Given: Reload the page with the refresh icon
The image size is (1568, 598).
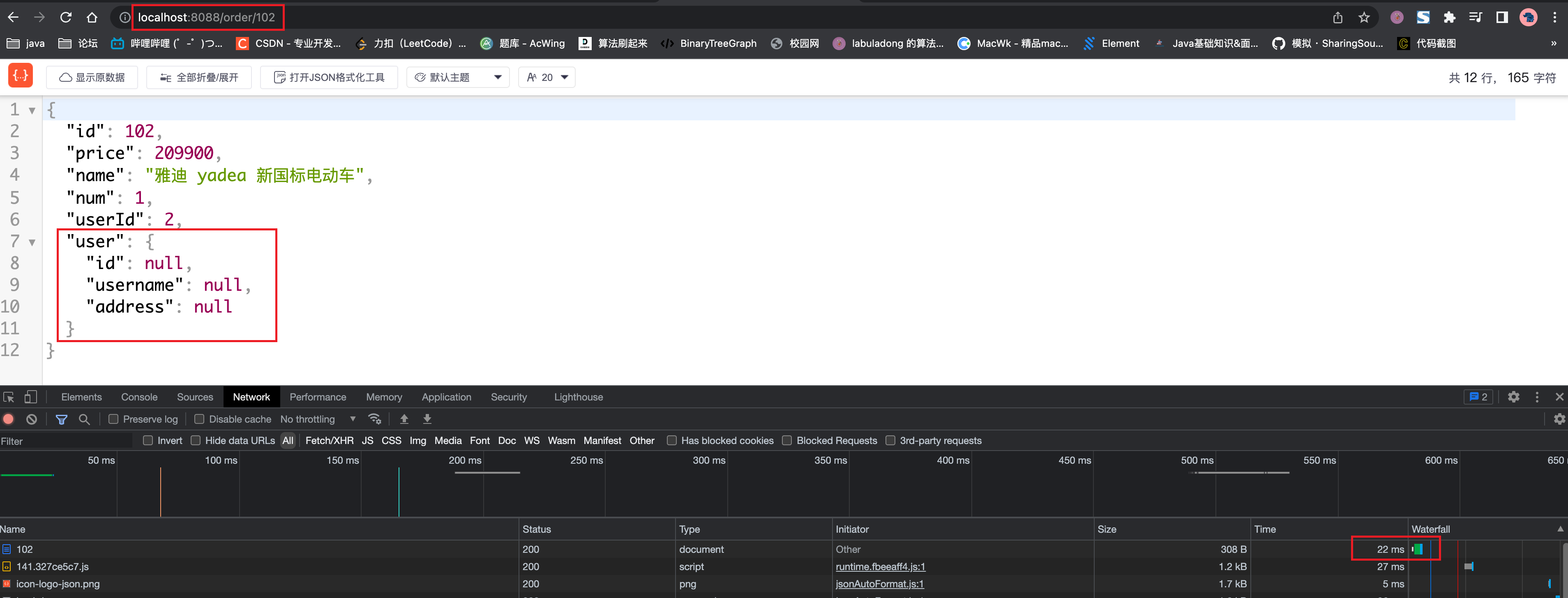Looking at the screenshot, I should [66, 17].
